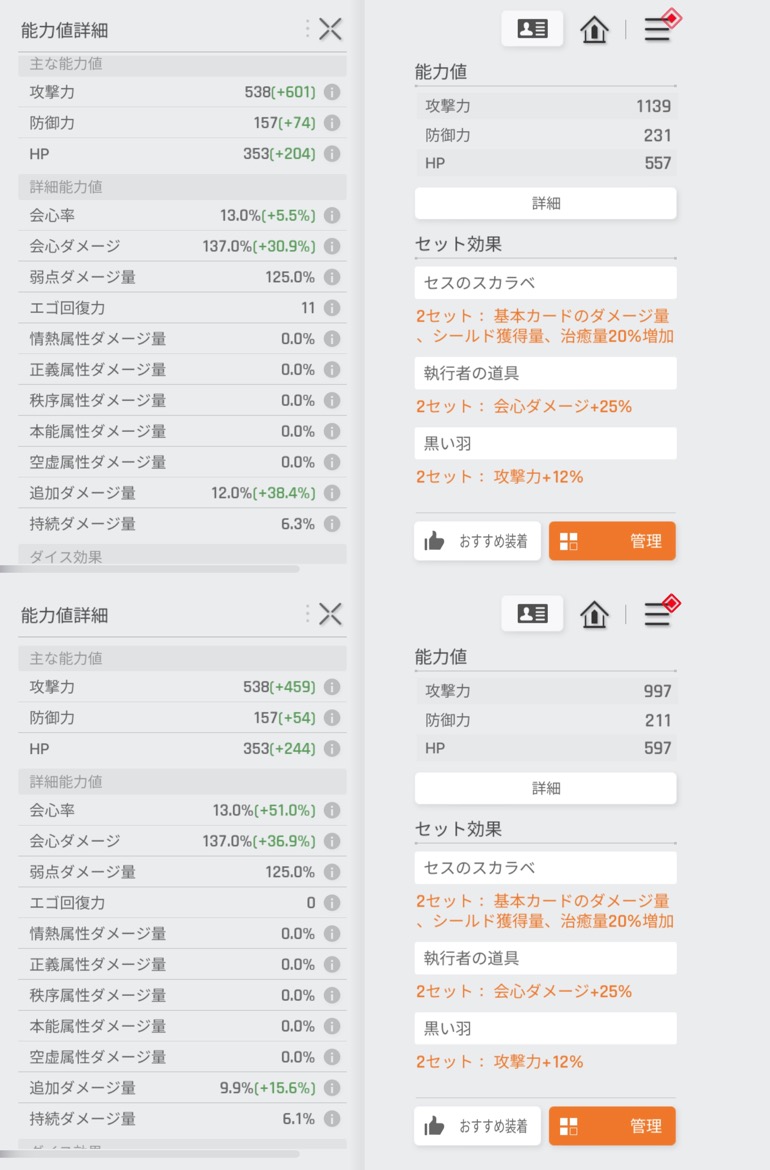Click info icon beside 攻撃力 538(+601)
770x1170 pixels.
pos(332,92)
